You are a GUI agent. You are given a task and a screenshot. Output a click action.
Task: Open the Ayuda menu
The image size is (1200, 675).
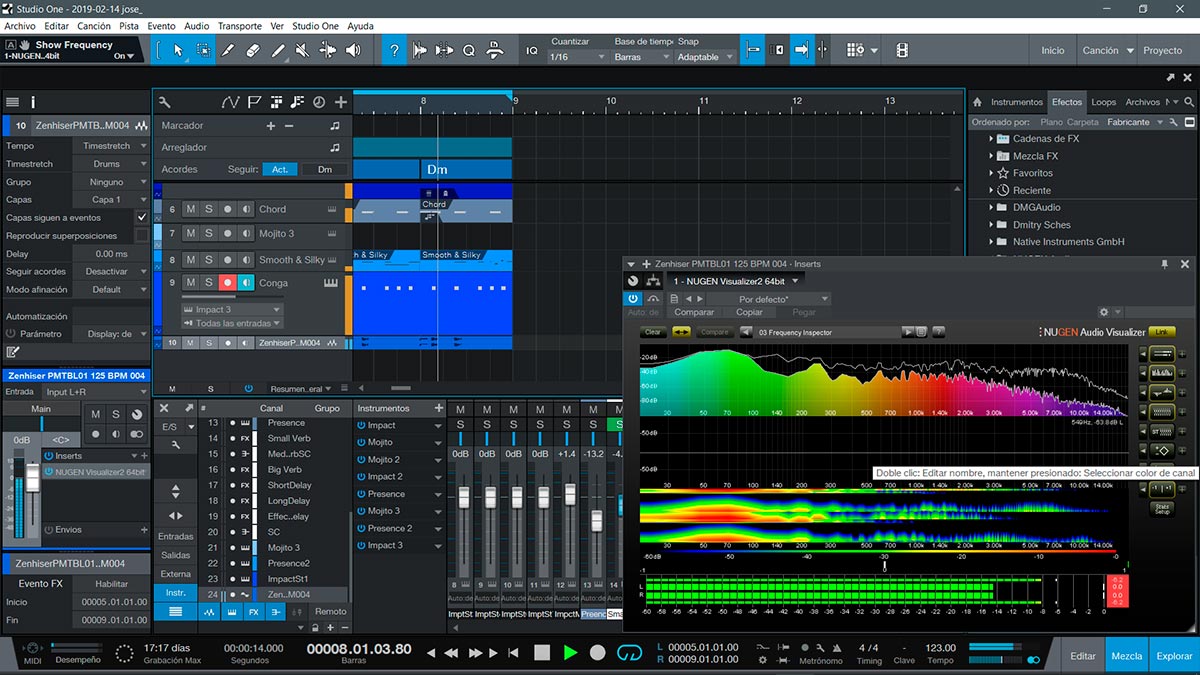360,26
